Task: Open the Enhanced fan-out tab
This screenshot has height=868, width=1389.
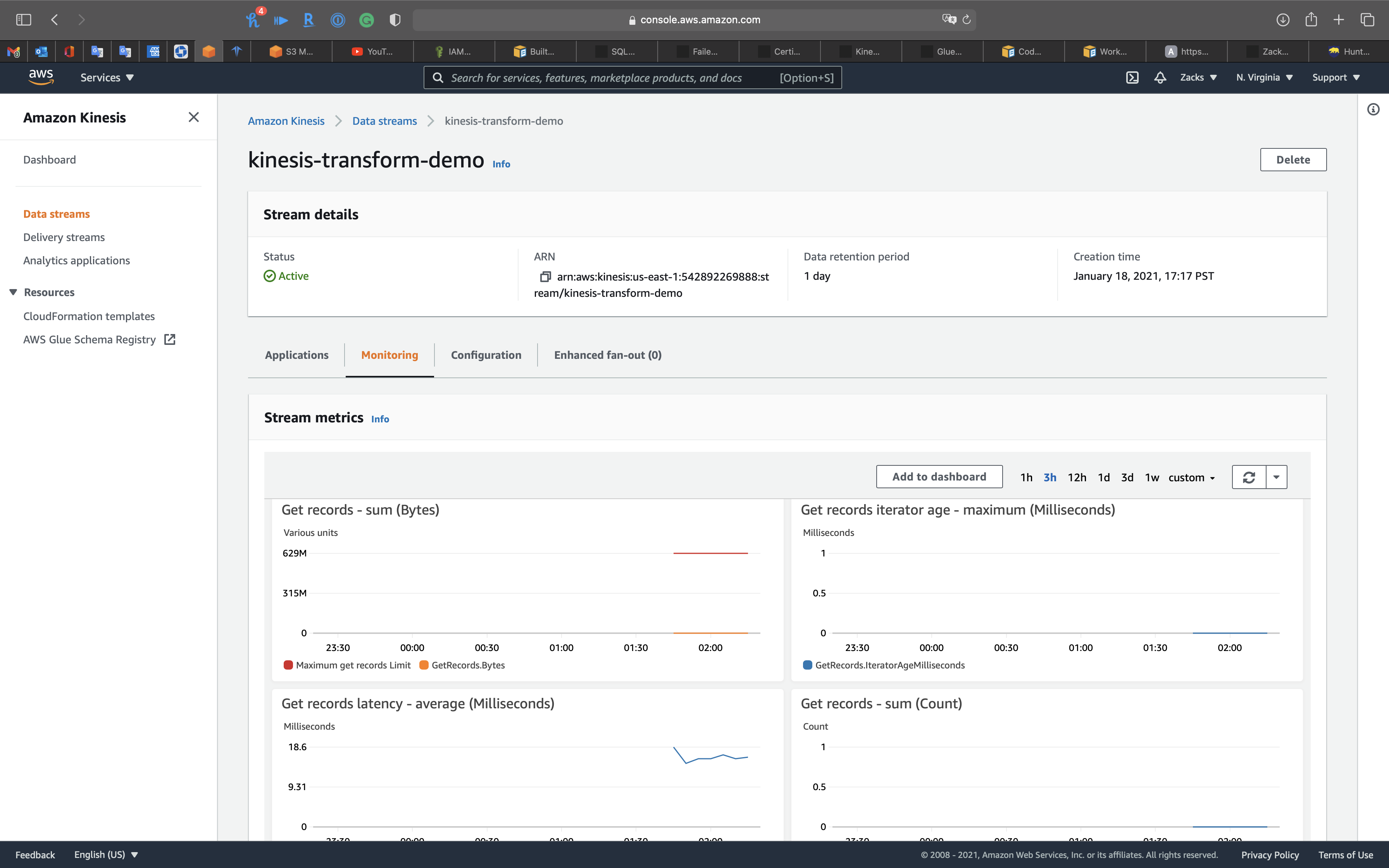Action: click(x=607, y=355)
